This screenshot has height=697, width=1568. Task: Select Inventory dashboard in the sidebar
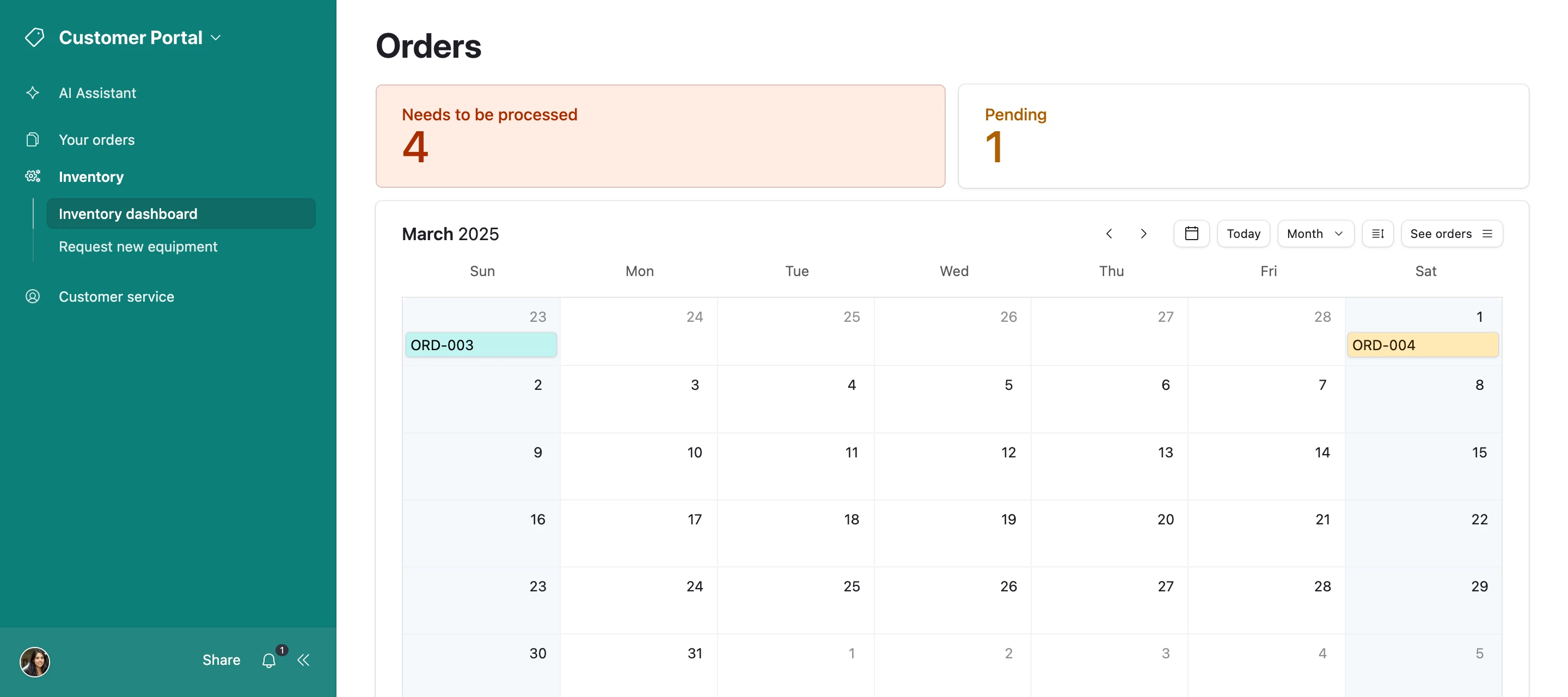(x=128, y=213)
